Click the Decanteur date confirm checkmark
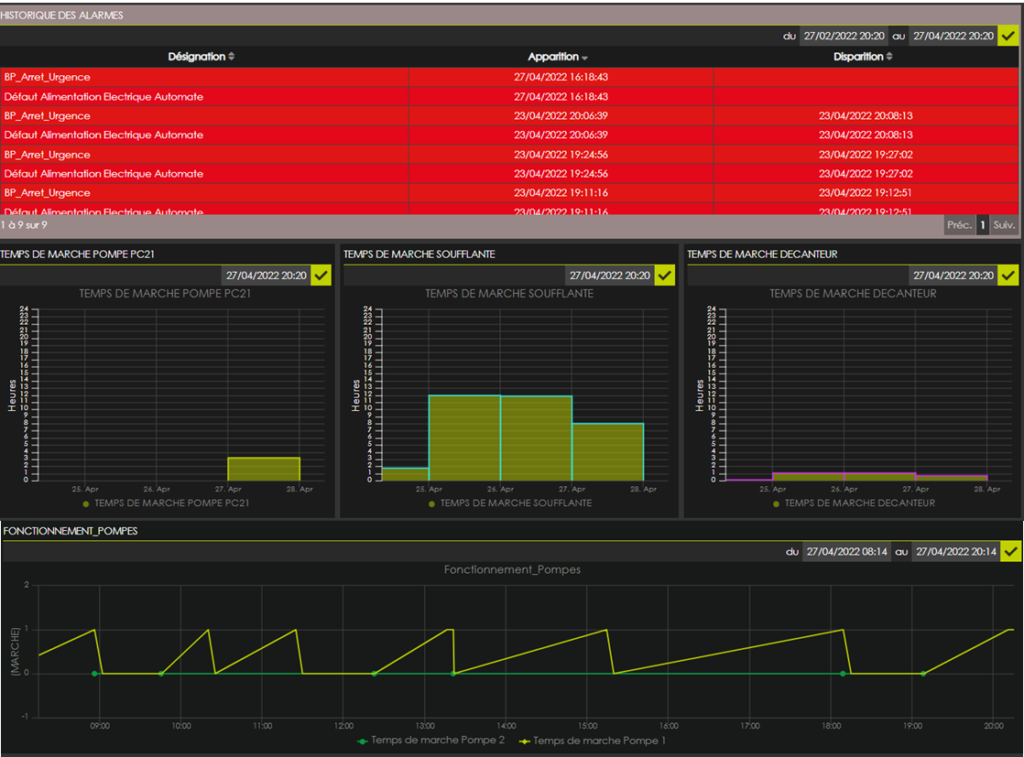 [x=1009, y=275]
